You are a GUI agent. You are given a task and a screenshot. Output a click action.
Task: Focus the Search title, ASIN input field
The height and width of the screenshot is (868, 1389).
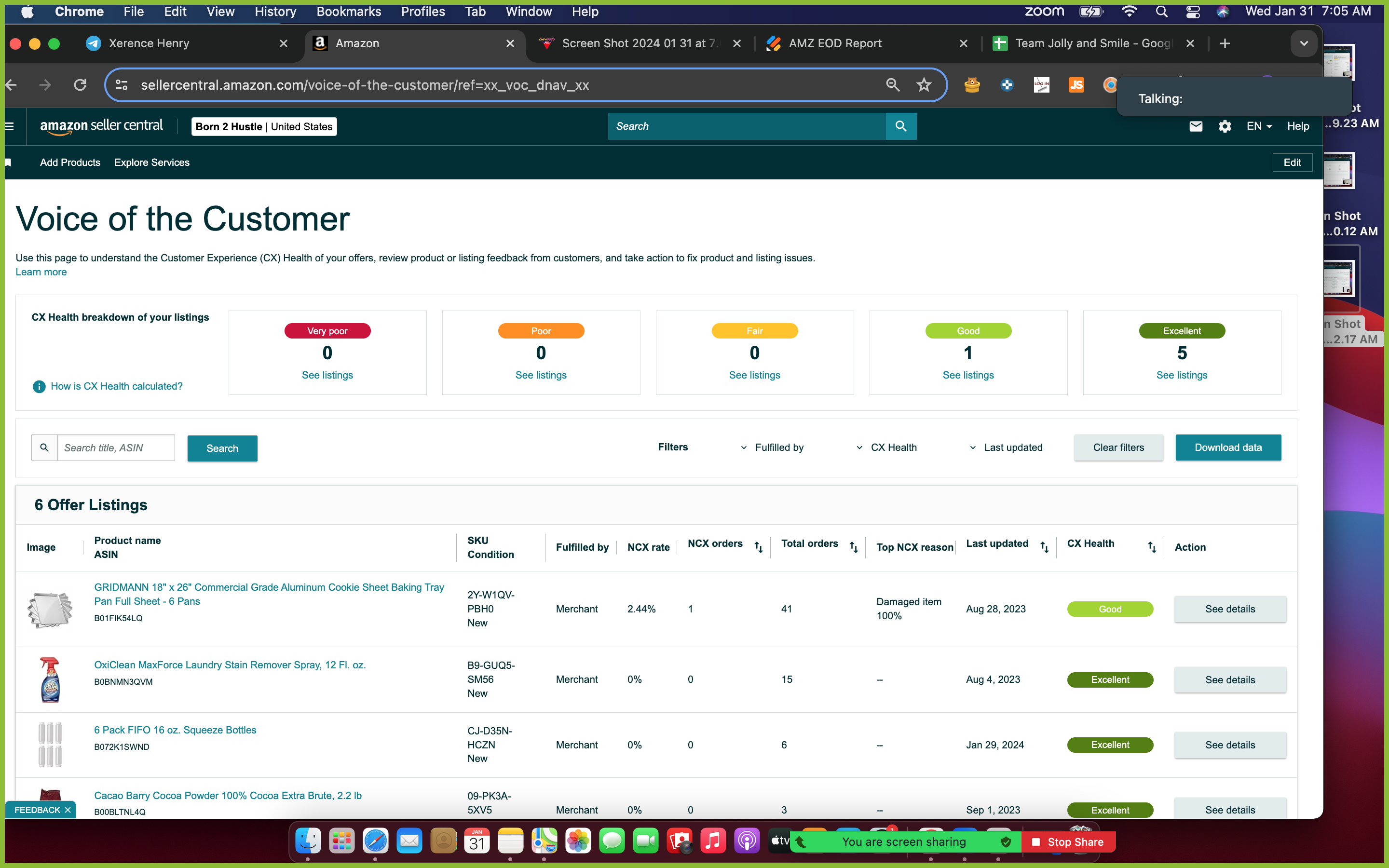pyautogui.click(x=116, y=448)
